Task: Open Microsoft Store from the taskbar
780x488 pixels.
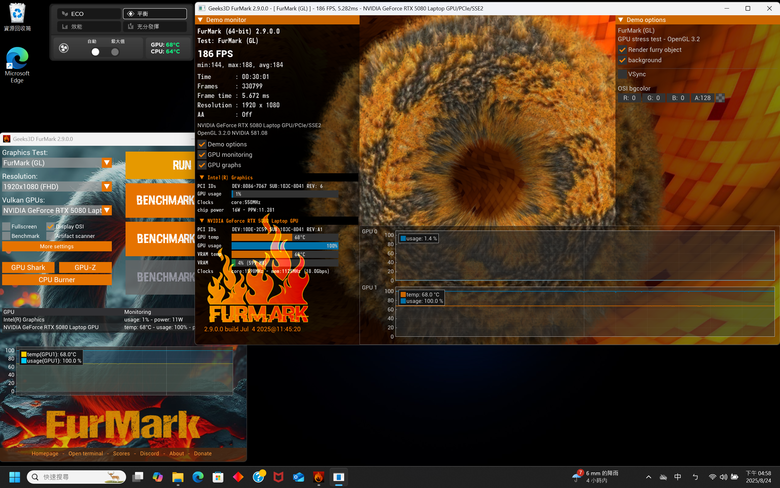Action: click(x=218, y=477)
